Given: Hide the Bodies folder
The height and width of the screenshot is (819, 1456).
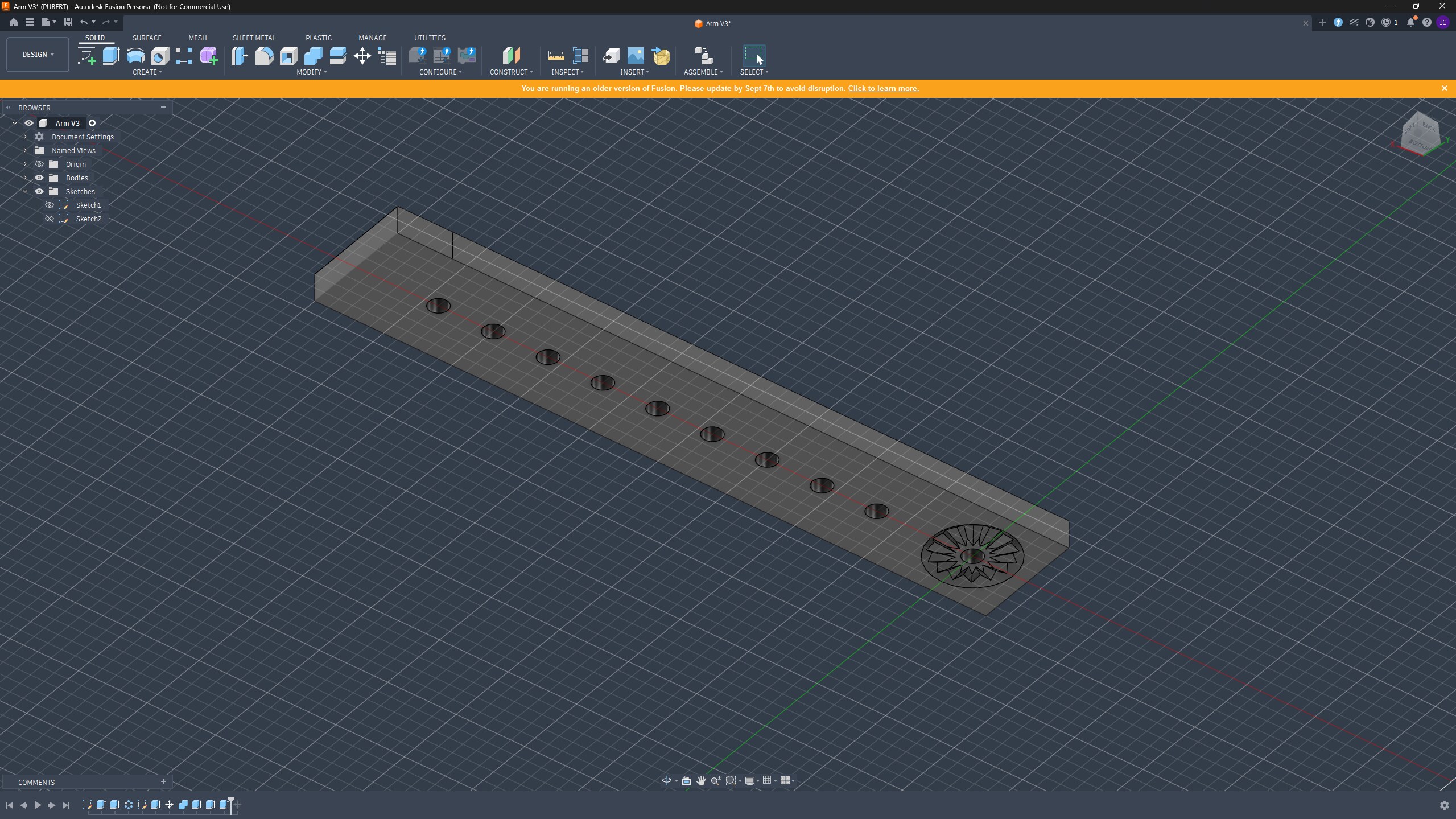Looking at the screenshot, I should click(x=39, y=178).
